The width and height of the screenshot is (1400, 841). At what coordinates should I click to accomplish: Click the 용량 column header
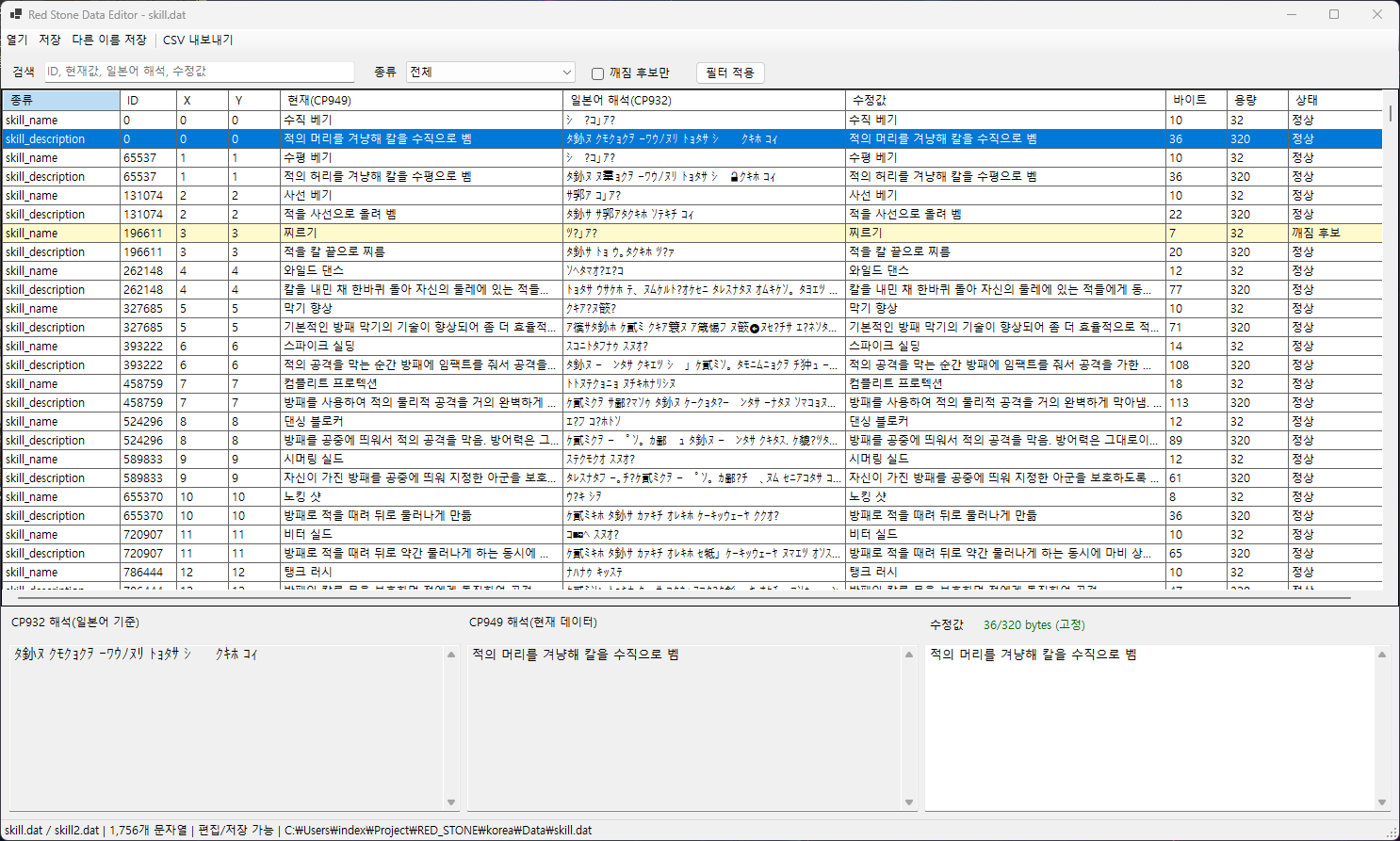1258,100
